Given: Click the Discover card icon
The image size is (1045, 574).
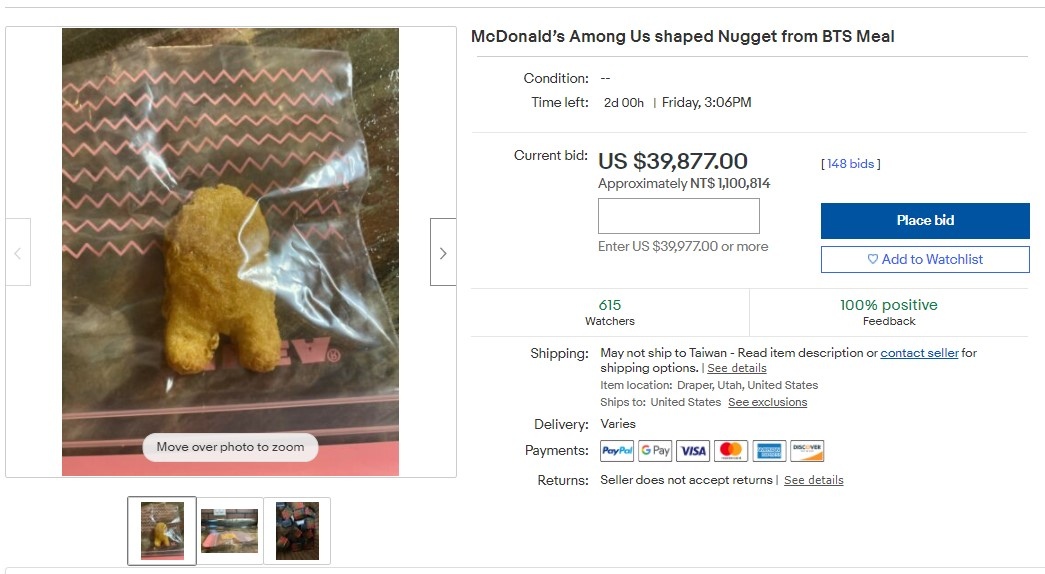Looking at the screenshot, I should (807, 451).
